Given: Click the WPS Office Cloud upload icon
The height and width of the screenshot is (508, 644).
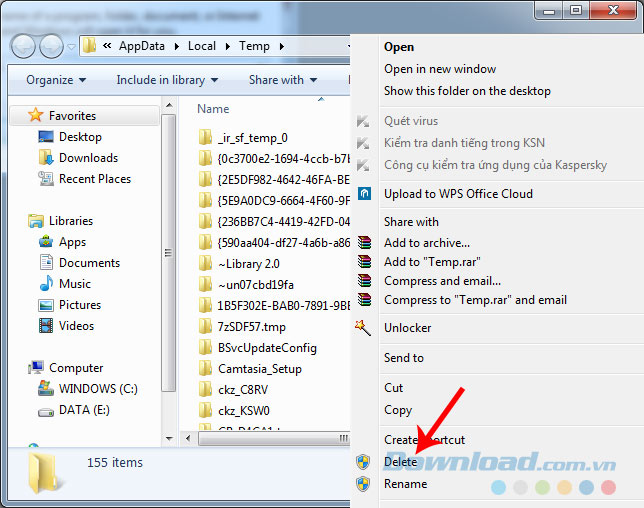Looking at the screenshot, I should (364, 193).
